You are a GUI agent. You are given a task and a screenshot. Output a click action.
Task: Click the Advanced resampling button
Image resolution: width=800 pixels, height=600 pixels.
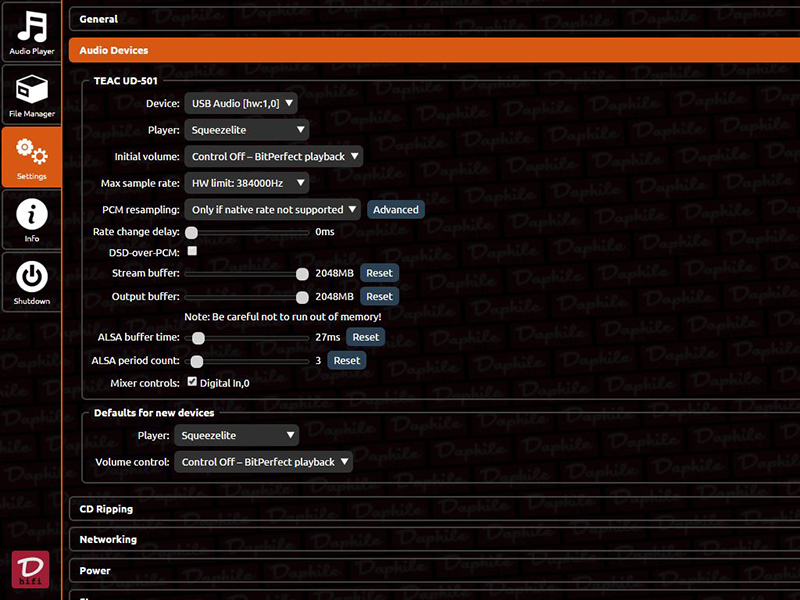point(395,210)
